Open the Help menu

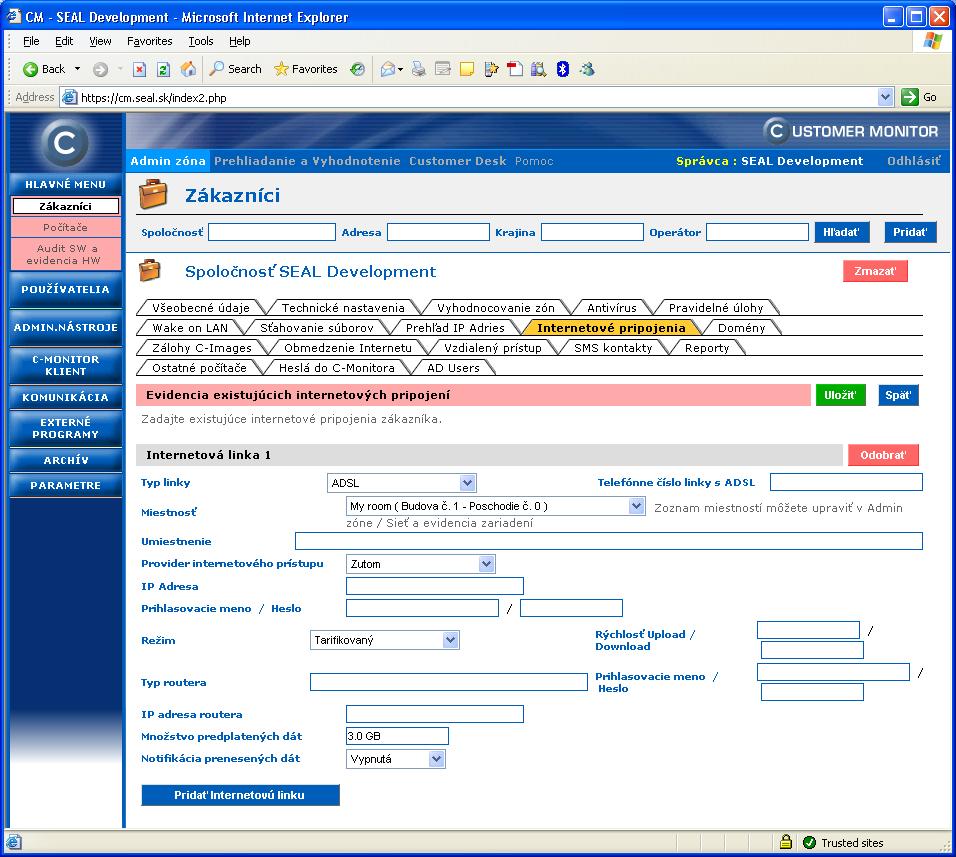[240, 41]
